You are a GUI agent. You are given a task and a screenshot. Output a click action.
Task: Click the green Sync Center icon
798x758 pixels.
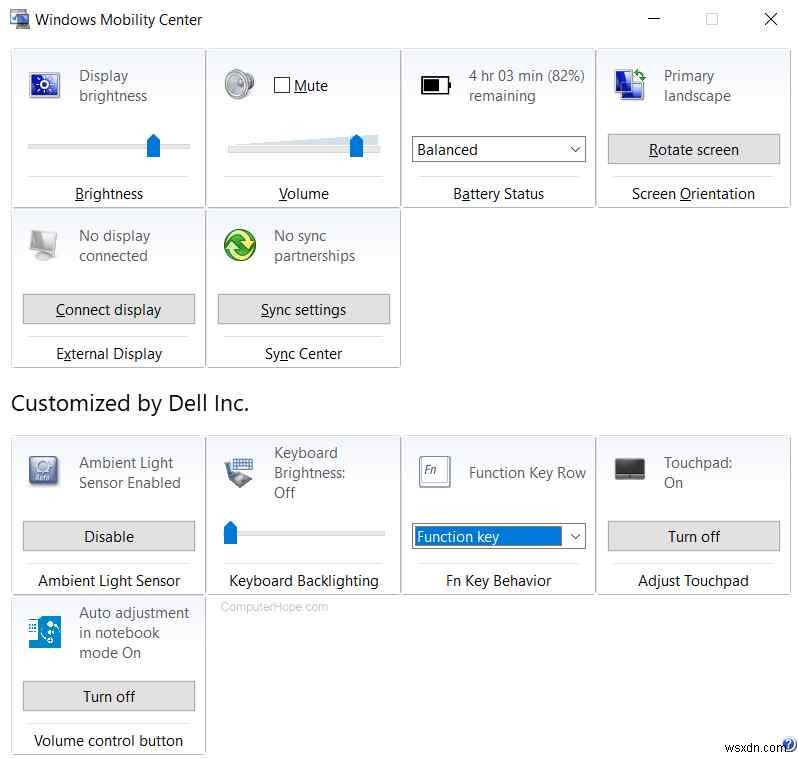tap(240, 245)
